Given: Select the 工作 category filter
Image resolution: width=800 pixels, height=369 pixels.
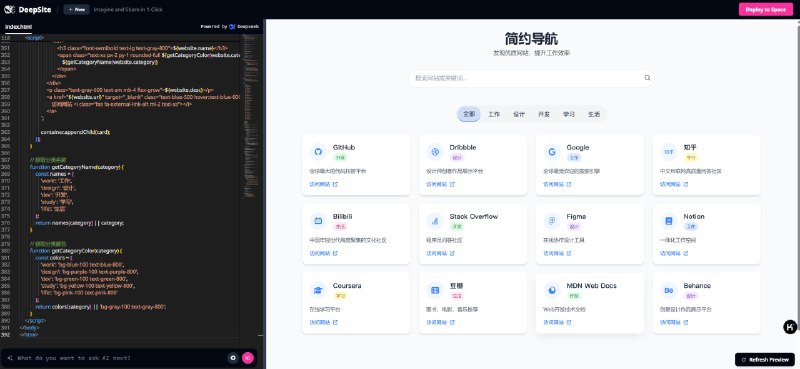Looking at the screenshot, I should tap(493, 114).
